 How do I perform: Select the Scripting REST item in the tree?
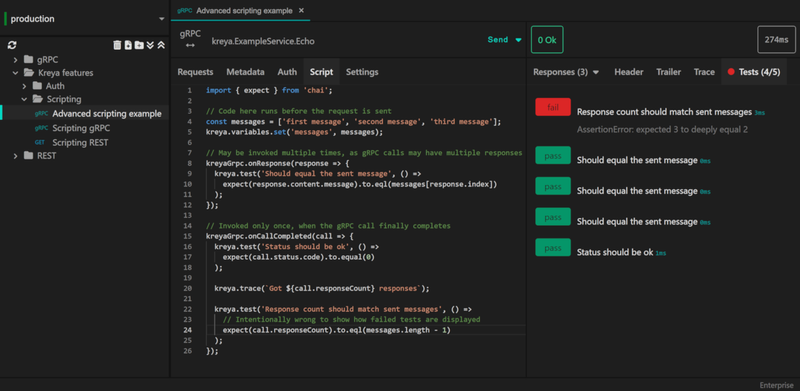[80, 142]
